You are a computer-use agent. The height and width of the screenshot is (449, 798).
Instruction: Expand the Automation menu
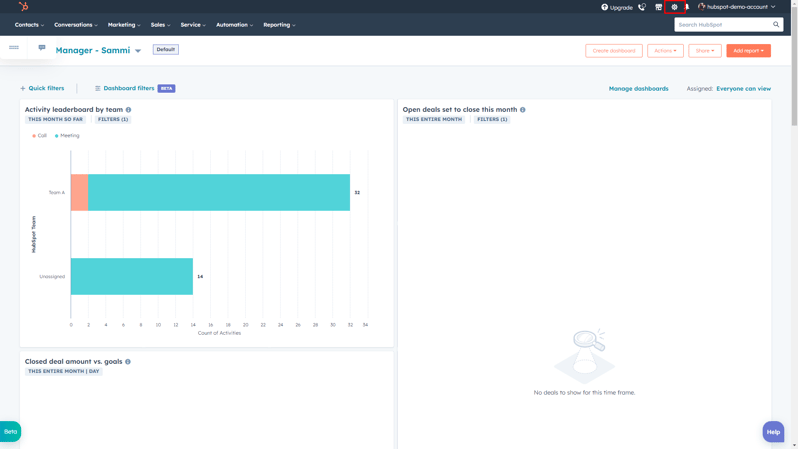click(234, 24)
